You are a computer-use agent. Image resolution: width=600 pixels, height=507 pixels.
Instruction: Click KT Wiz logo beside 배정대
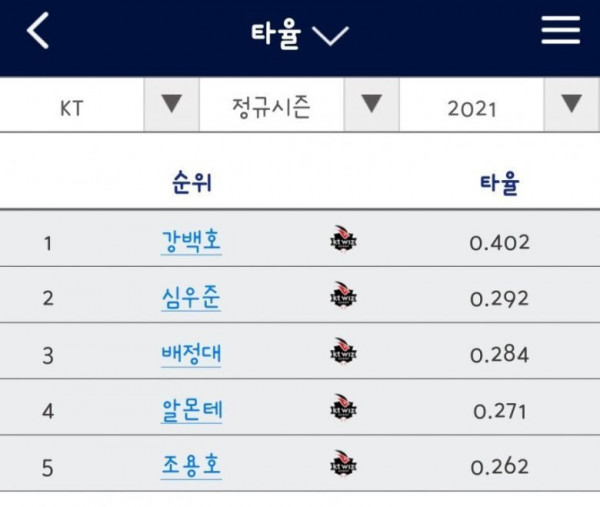[x=343, y=351]
